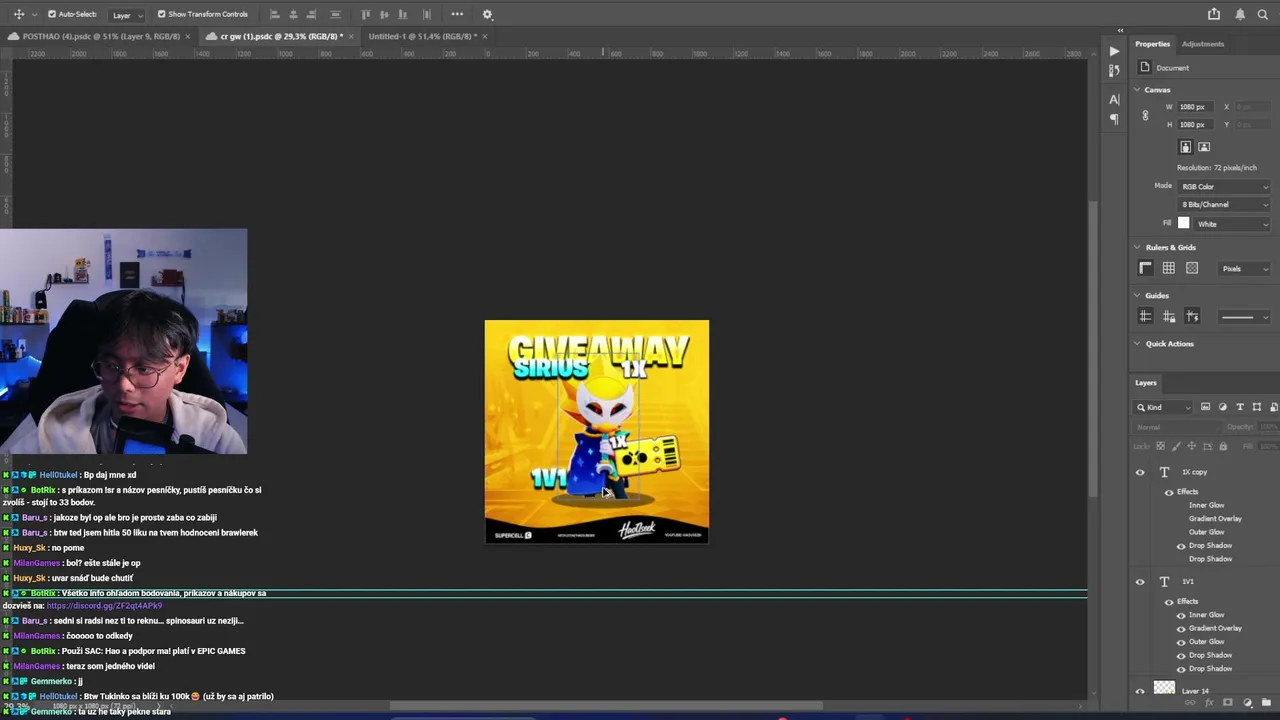Open discord.gg link in chat

[104, 606]
